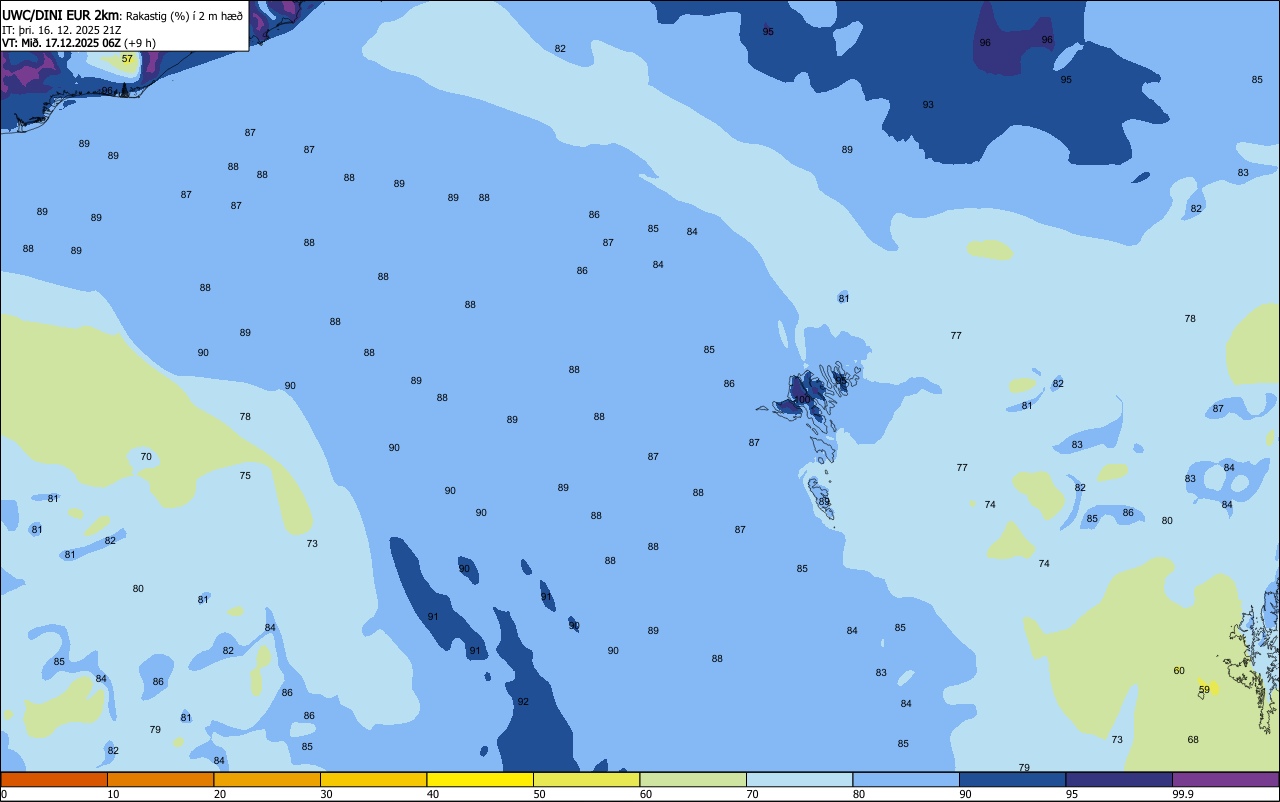The width and height of the screenshot is (1280, 802).
Task: Click the yellow-green 50–60 legend segment
Action: [586, 779]
